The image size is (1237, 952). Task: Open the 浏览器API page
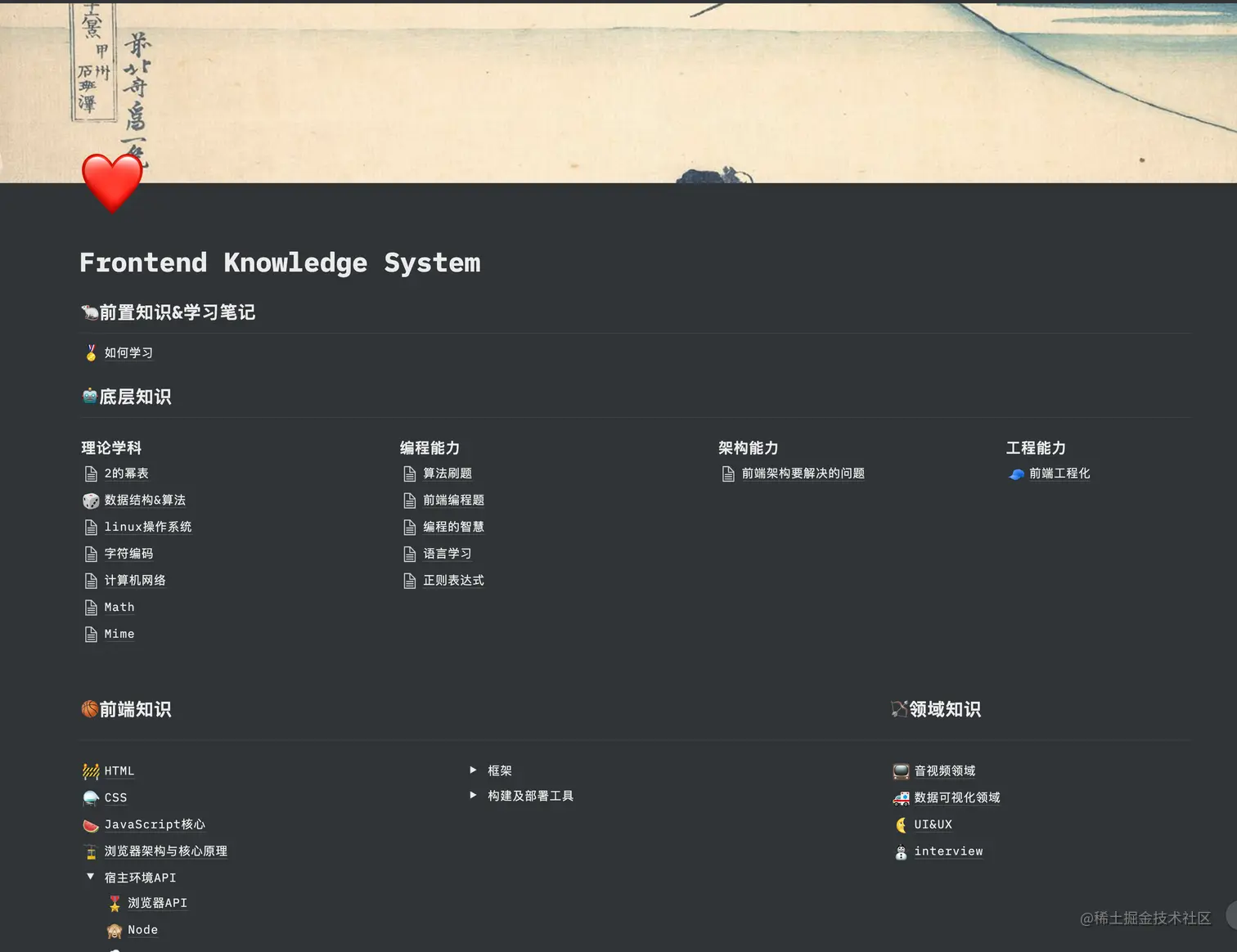158,904
